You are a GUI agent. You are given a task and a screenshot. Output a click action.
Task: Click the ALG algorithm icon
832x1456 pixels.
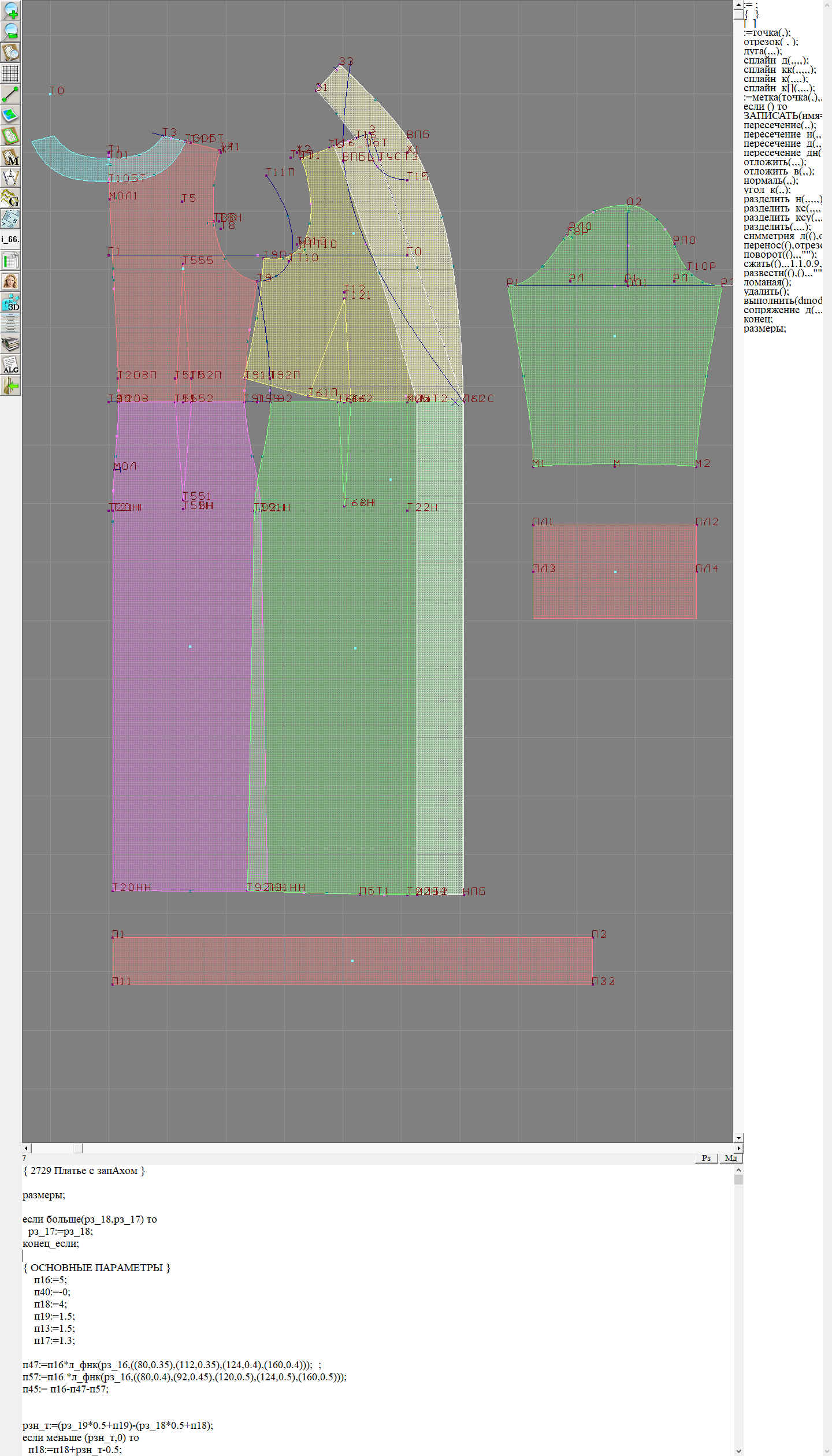10,365
